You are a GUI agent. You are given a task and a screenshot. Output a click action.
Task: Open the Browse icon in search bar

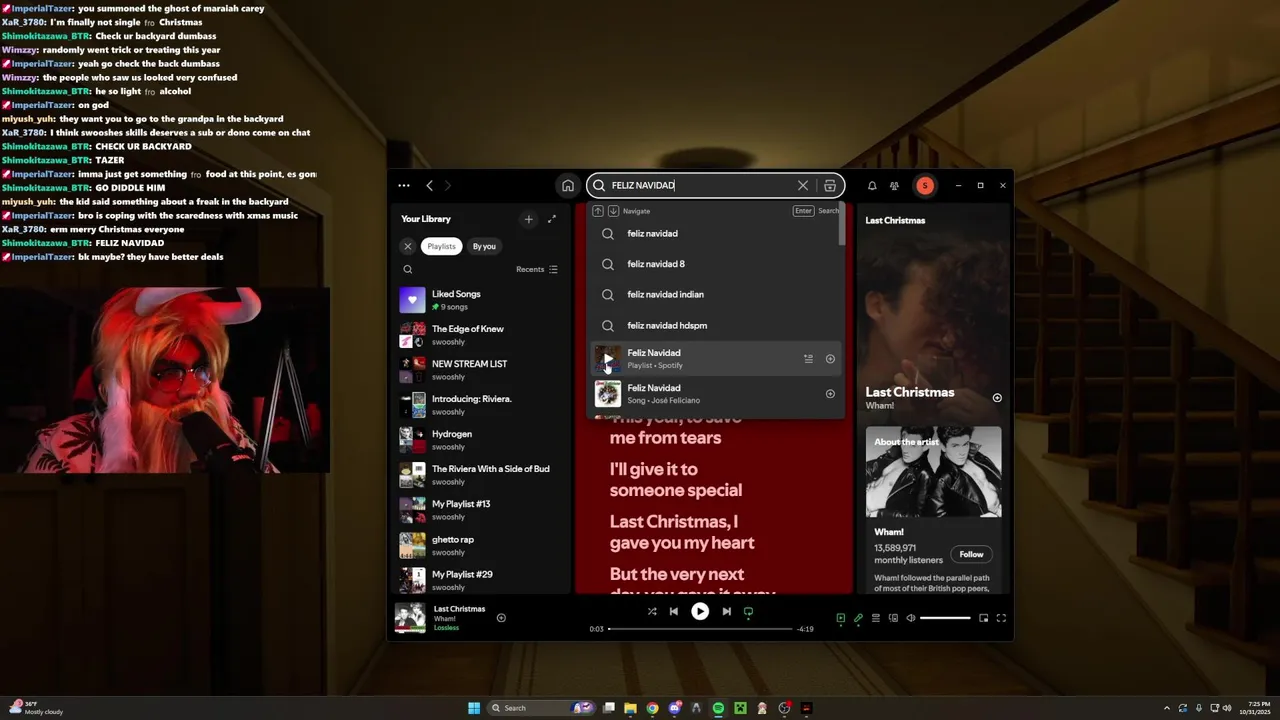point(830,185)
